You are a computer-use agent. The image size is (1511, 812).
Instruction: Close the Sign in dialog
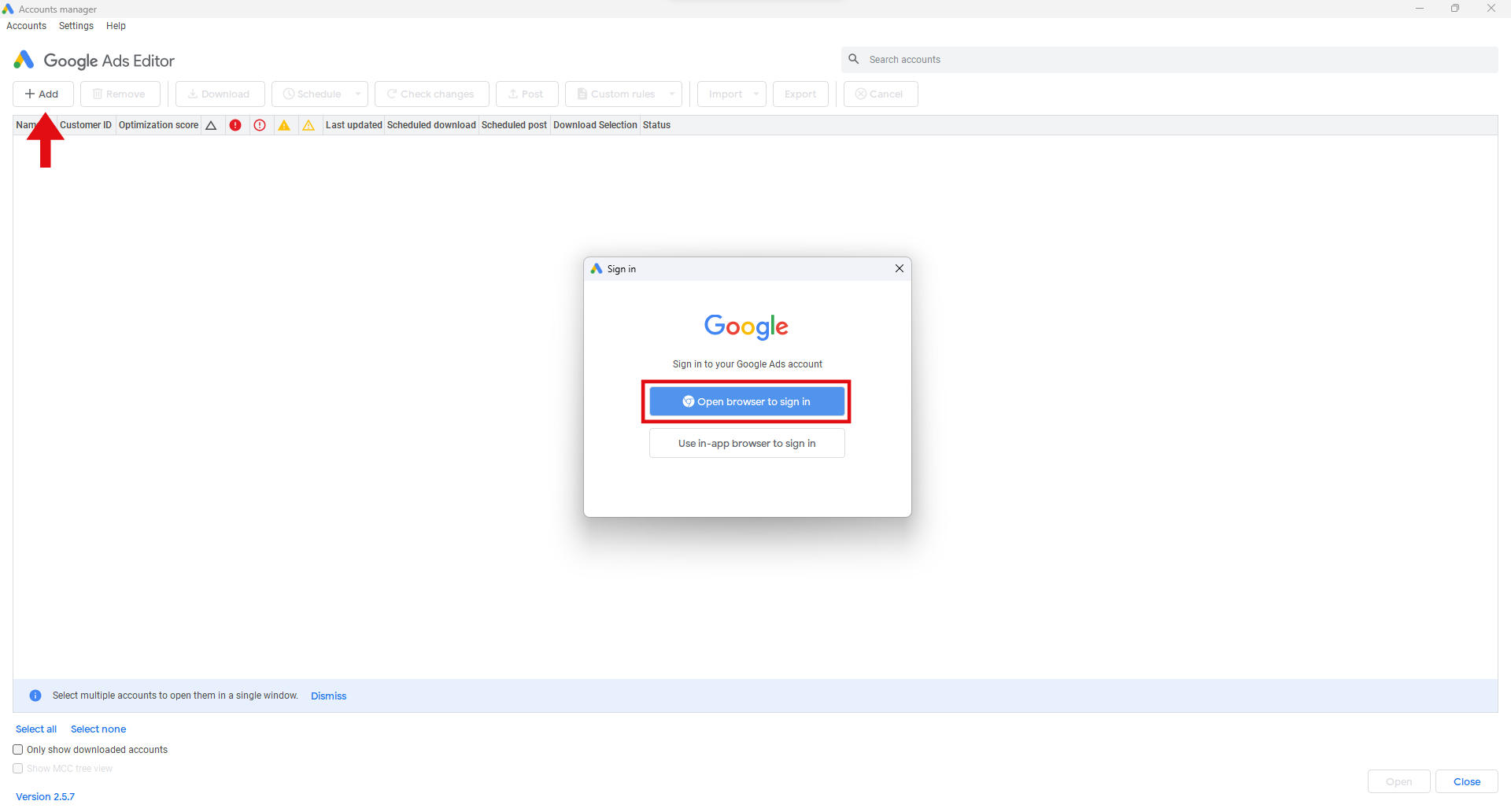point(900,268)
